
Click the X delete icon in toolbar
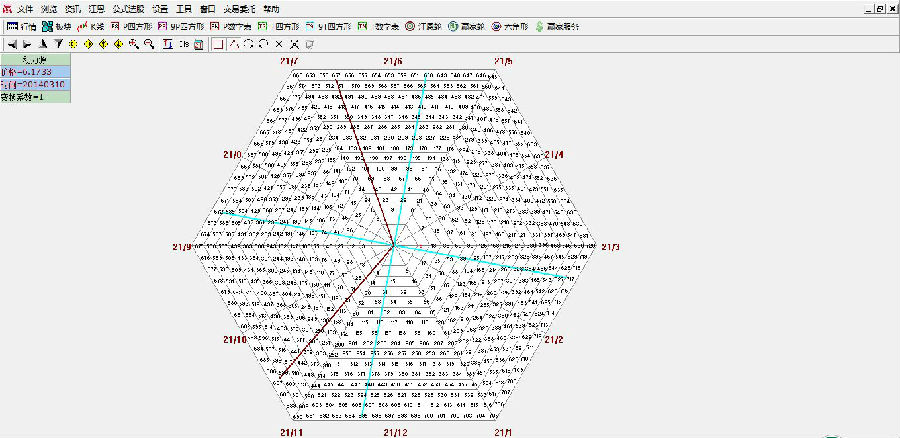279,44
